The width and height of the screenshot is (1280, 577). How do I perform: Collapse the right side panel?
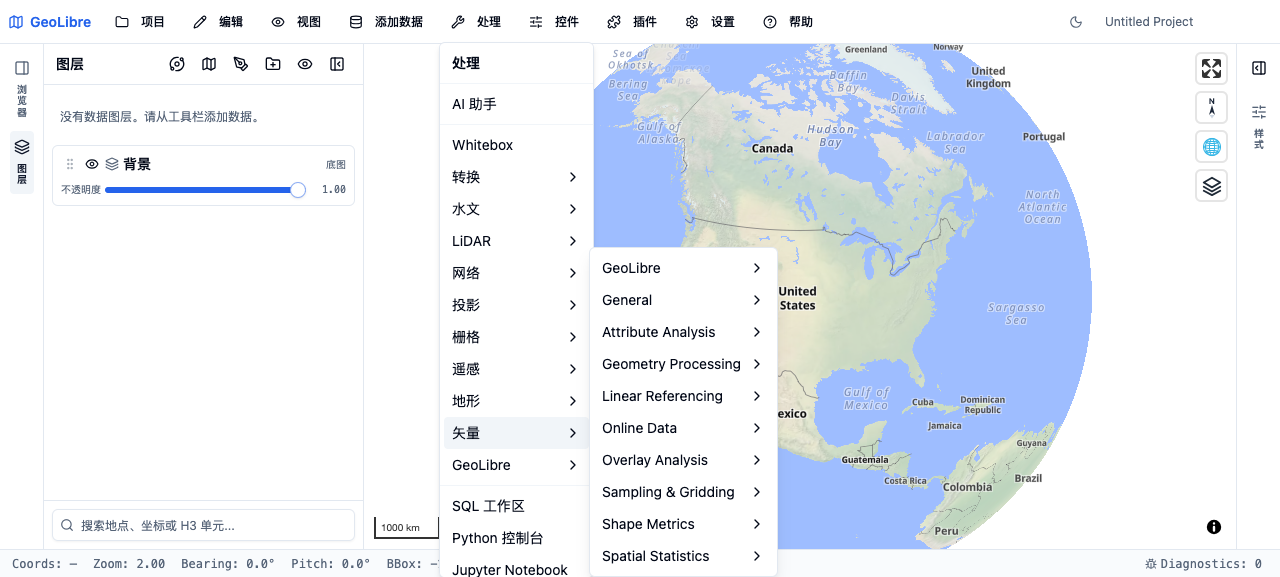(x=1259, y=68)
